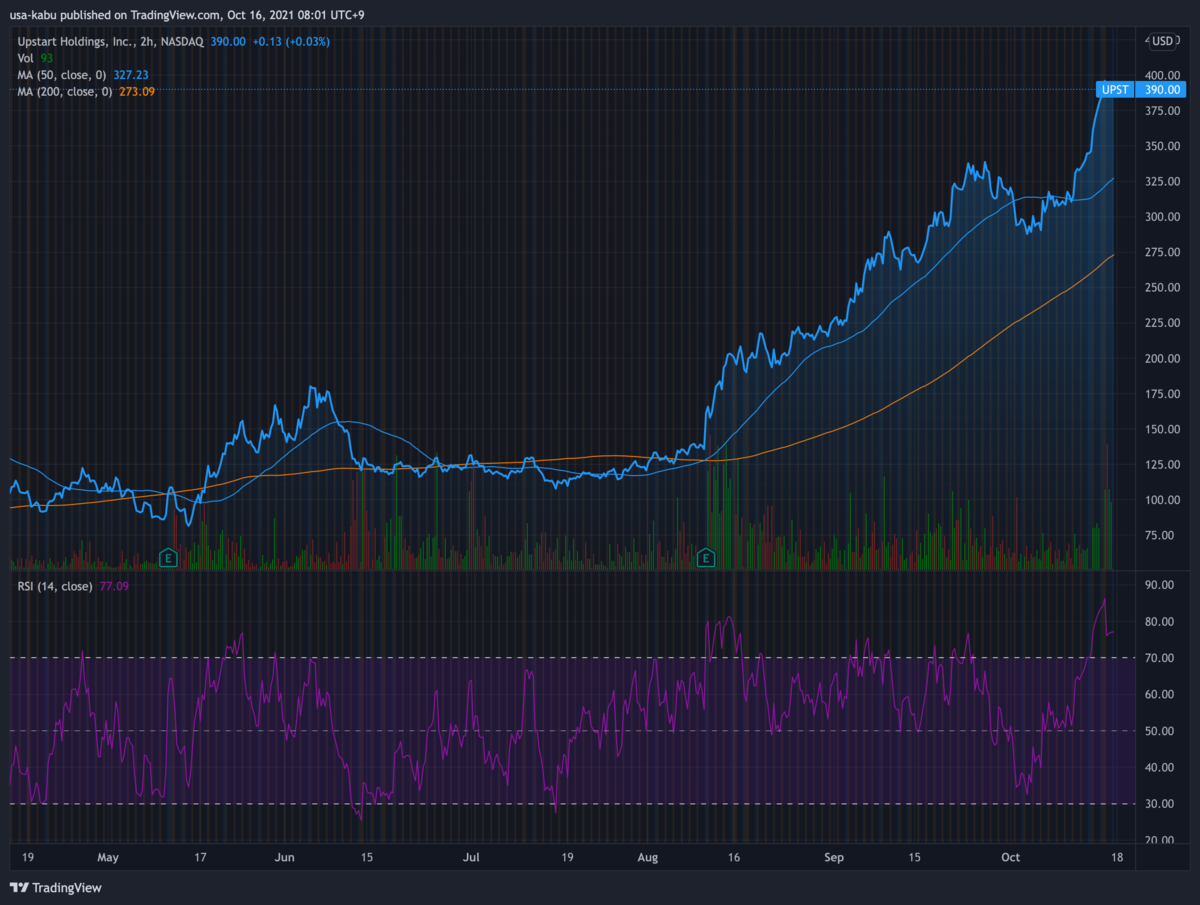Click the Jun label on time axis
Image resolution: width=1200 pixels, height=905 pixels.
(x=285, y=857)
